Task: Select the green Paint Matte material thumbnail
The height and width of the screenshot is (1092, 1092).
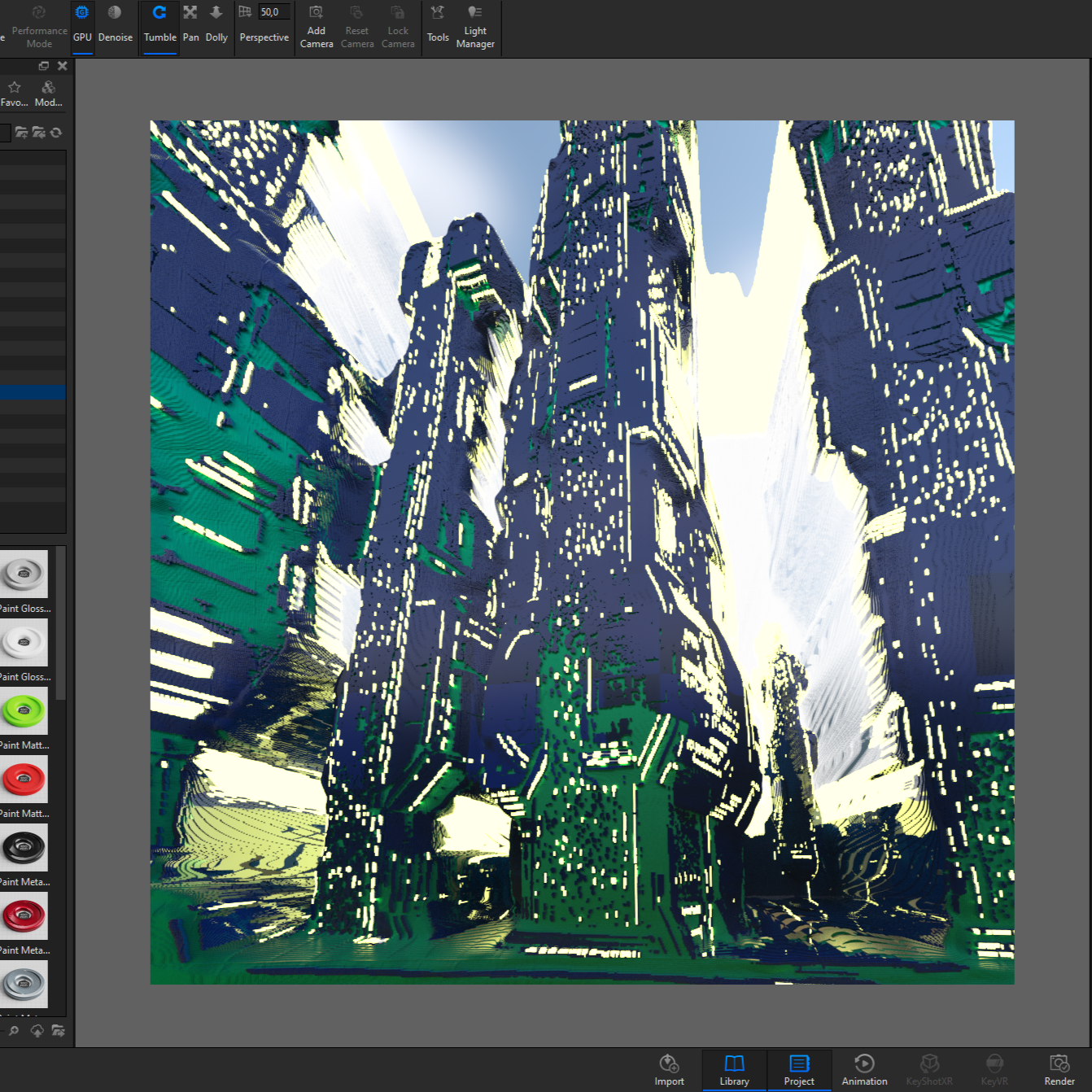Action: (24, 710)
